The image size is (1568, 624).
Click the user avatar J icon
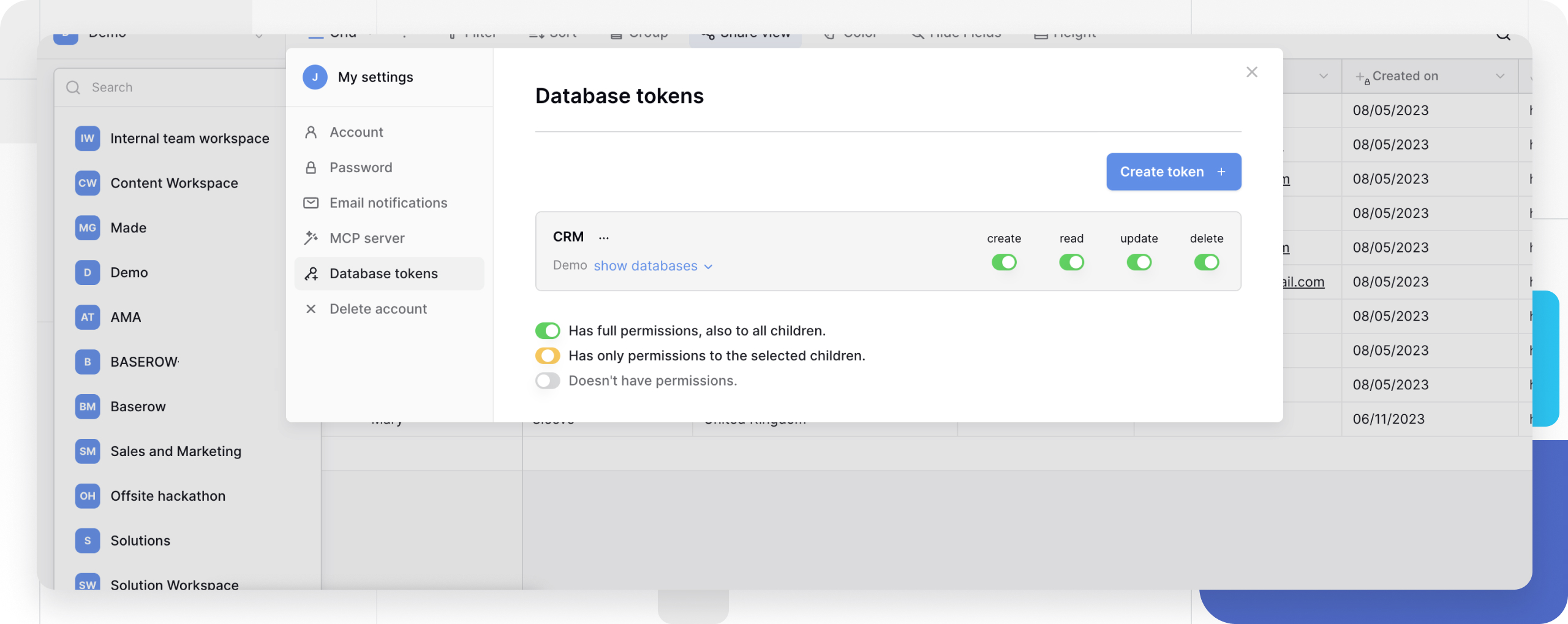pyautogui.click(x=315, y=77)
